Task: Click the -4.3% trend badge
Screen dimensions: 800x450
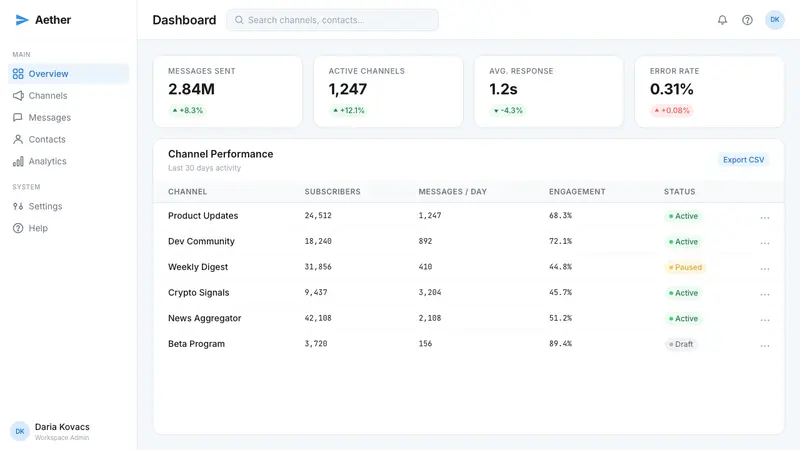Action: click(x=508, y=110)
